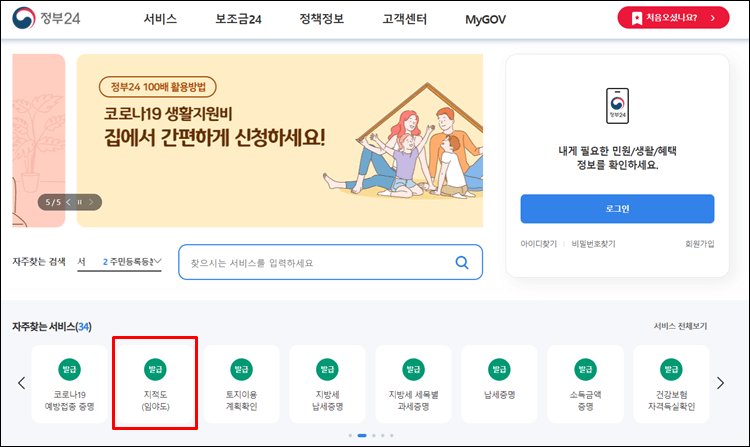Screen dimensions: 750x447
Task: Show previous frequent services
Action: (x=22, y=383)
